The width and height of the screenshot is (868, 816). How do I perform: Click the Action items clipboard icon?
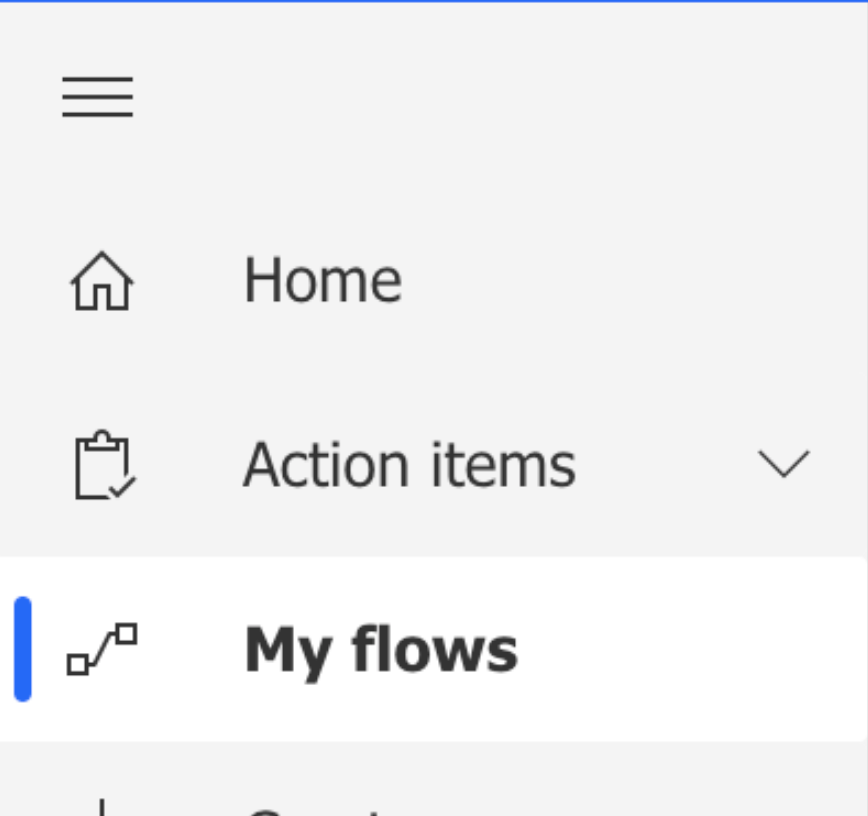(105, 464)
